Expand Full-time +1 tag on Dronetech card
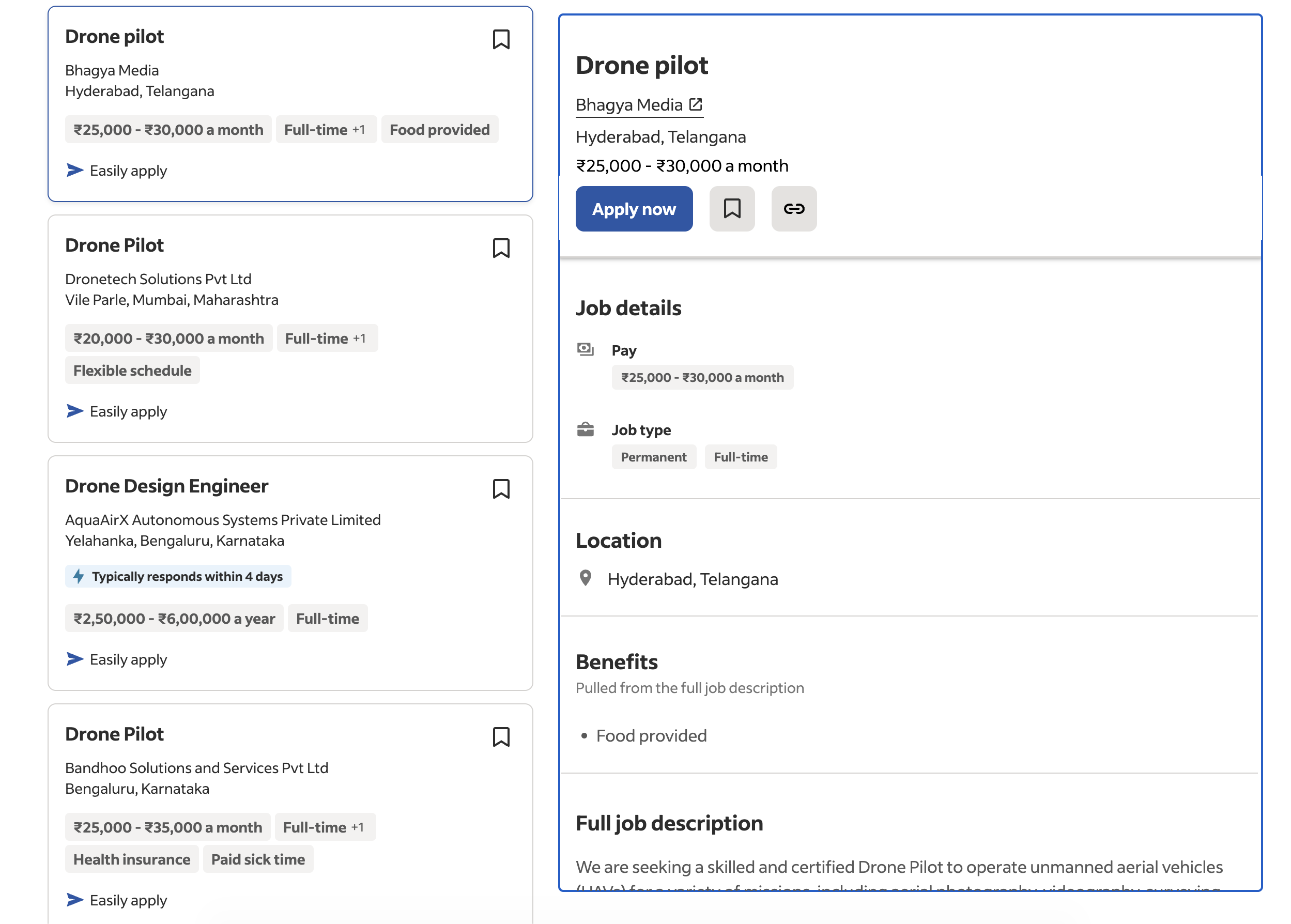1291x924 pixels. [327, 338]
